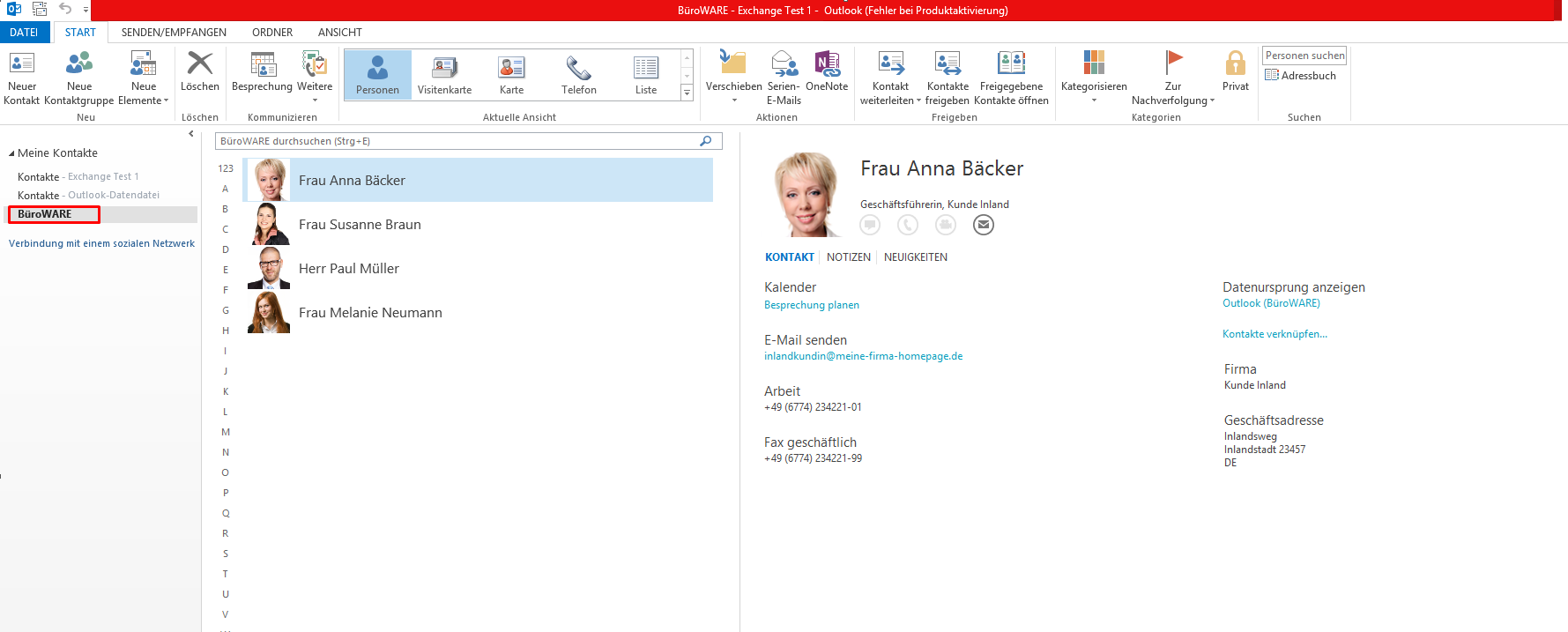The width and height of the screenshot is (1568, 632).
Task: Expand the Aktuelle Ansicht gallery
Action: coord(687,93)
